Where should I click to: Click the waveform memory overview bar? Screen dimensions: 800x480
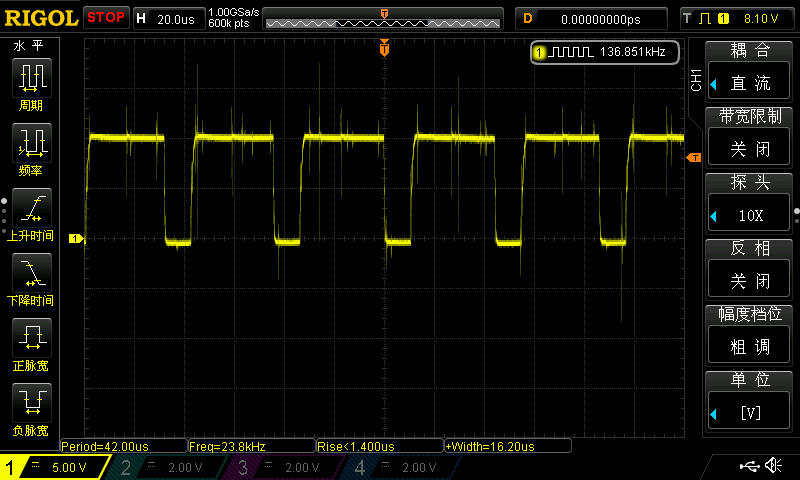click(383, 19)
